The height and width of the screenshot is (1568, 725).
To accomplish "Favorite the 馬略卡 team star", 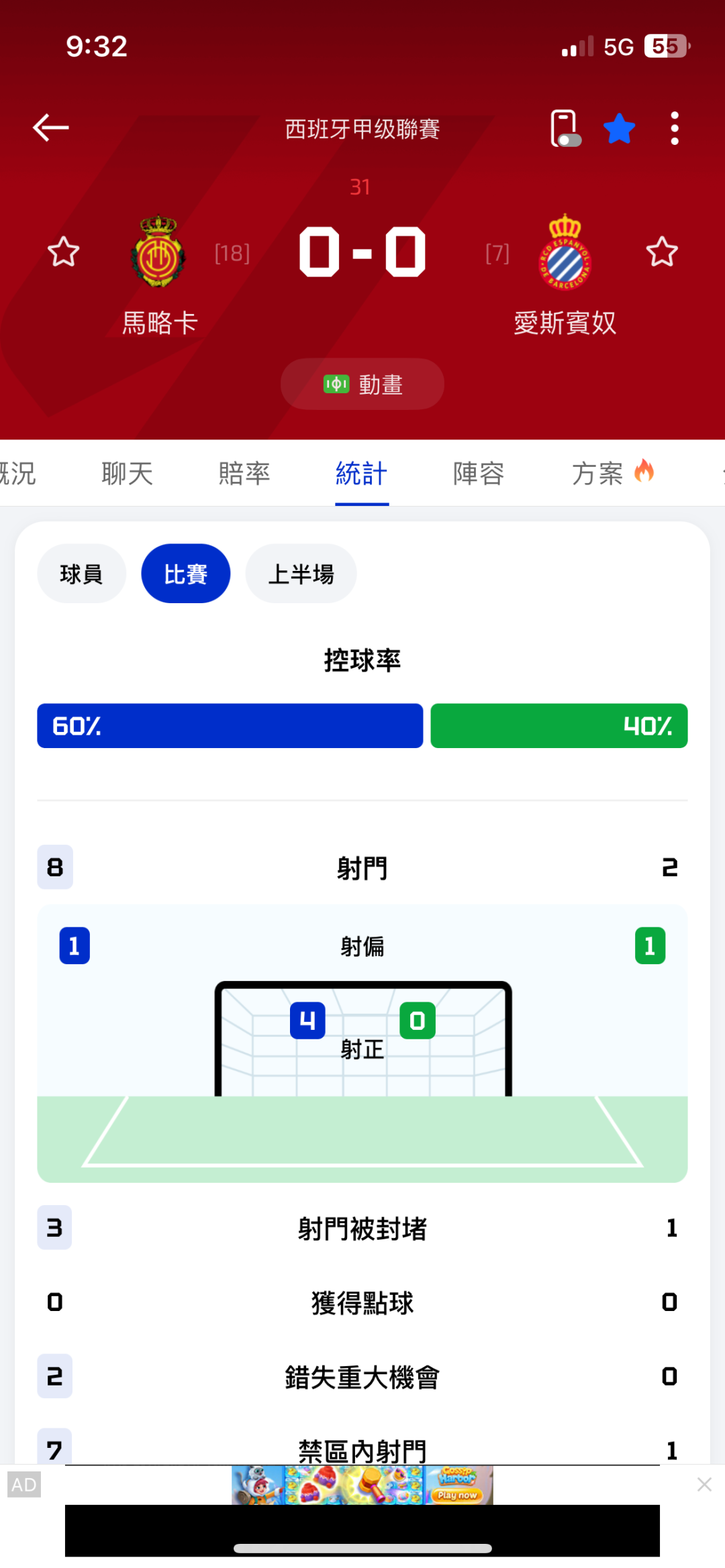I will tap(64, 252).
